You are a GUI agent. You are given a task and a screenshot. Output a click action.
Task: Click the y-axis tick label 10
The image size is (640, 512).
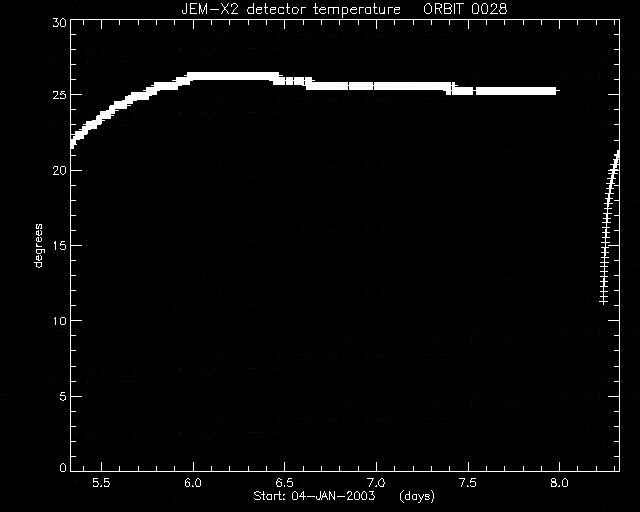point(59,321)
